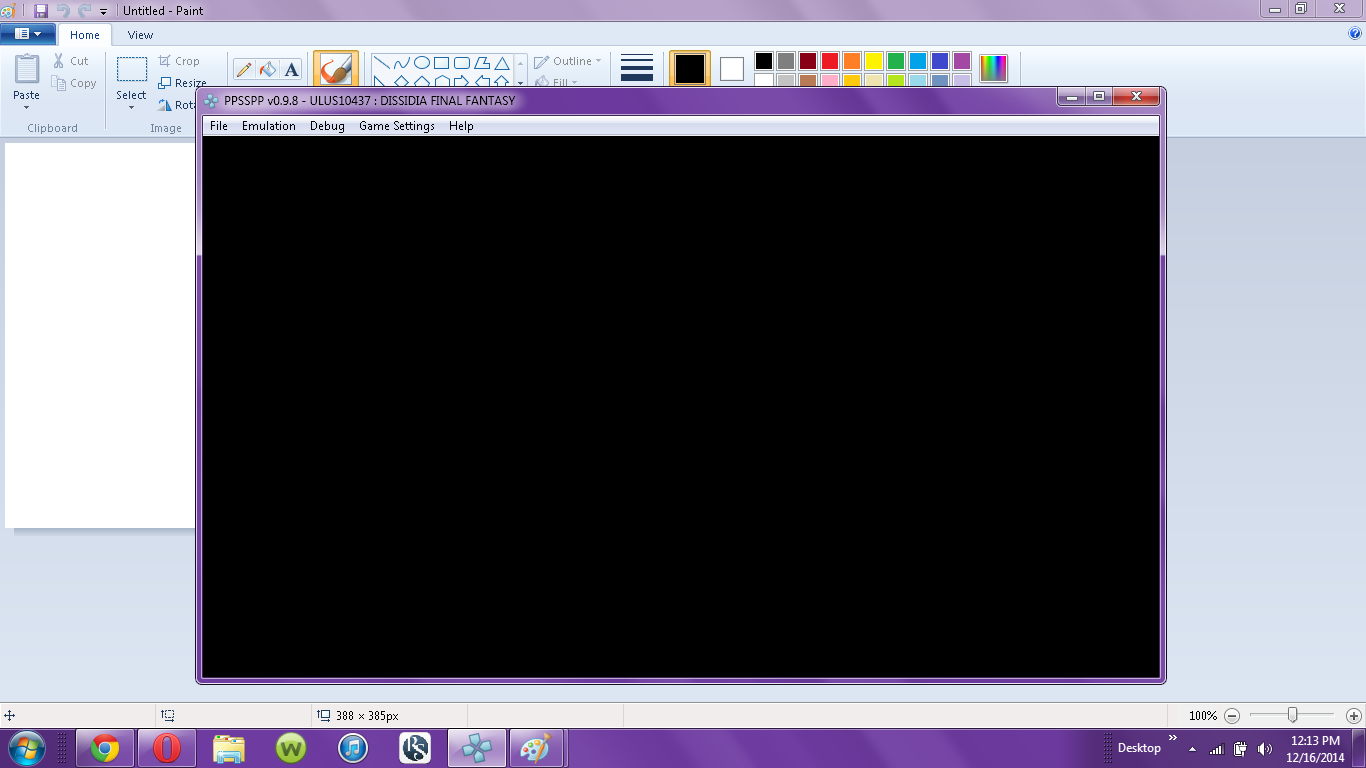This screenshot has width=1366, height=768.
Task: Select the Pencil tool in Paint
Action: (x=243, y=69)
